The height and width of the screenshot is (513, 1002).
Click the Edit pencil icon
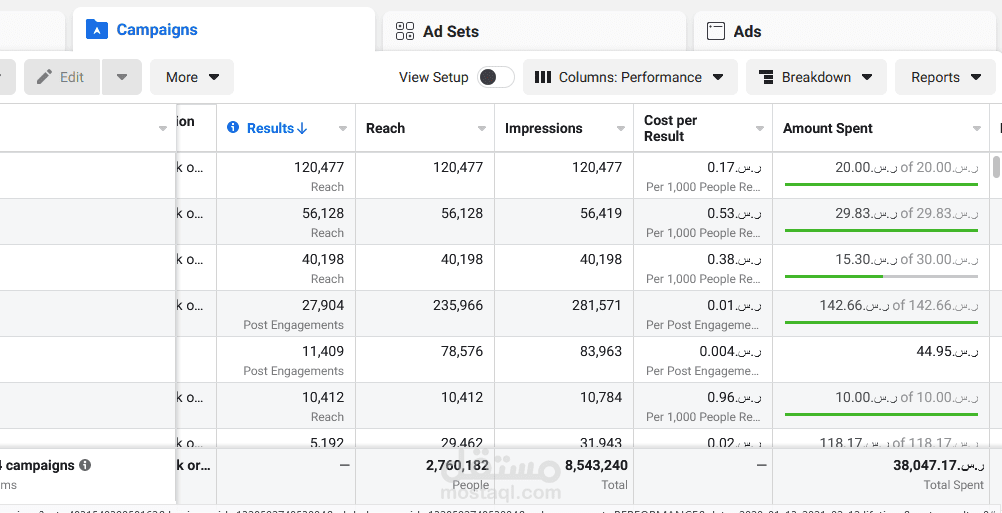[x=45, y=77]
